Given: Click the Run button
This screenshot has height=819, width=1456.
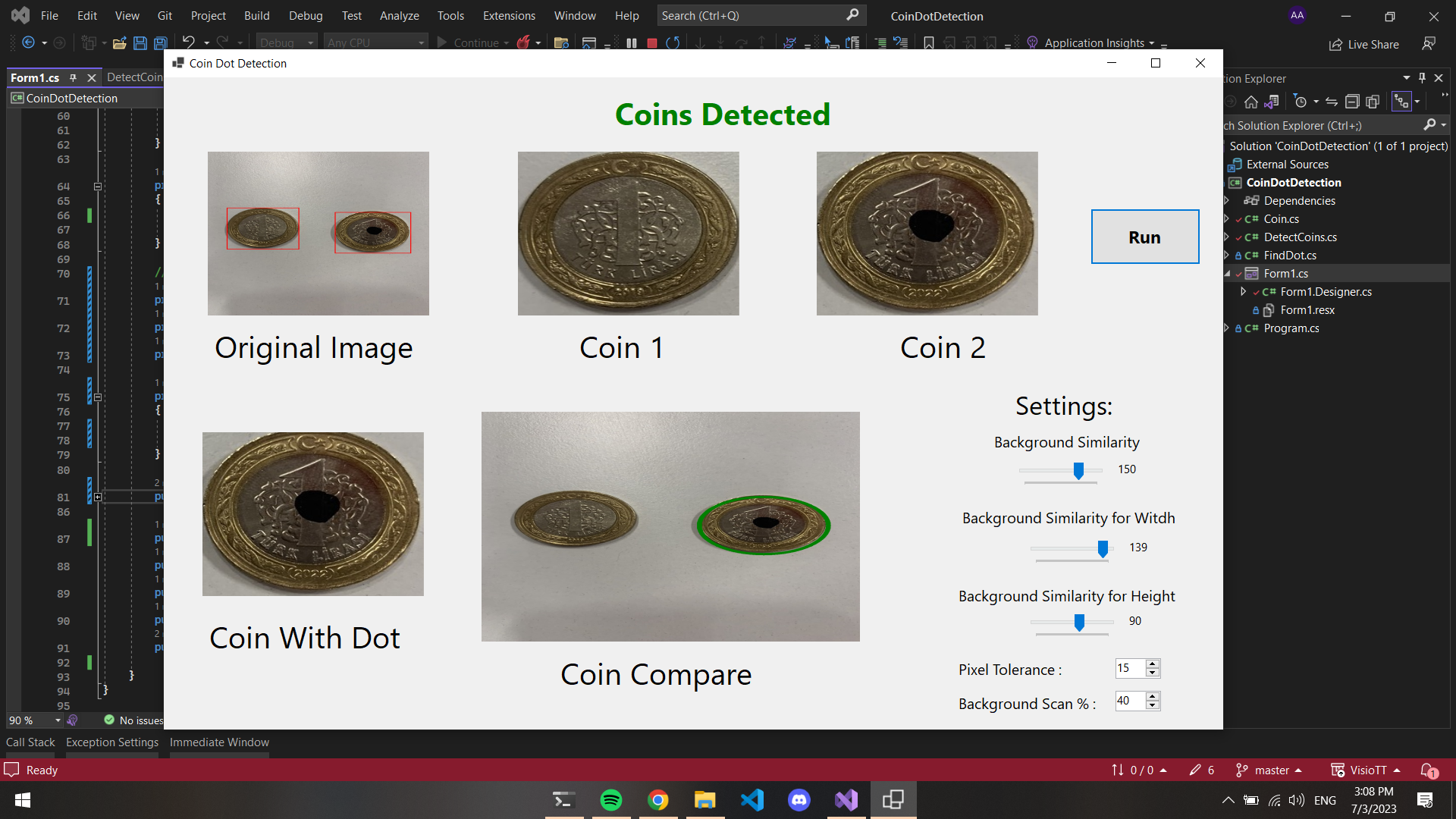Looking at the screenshot, I should point(1144,237).
